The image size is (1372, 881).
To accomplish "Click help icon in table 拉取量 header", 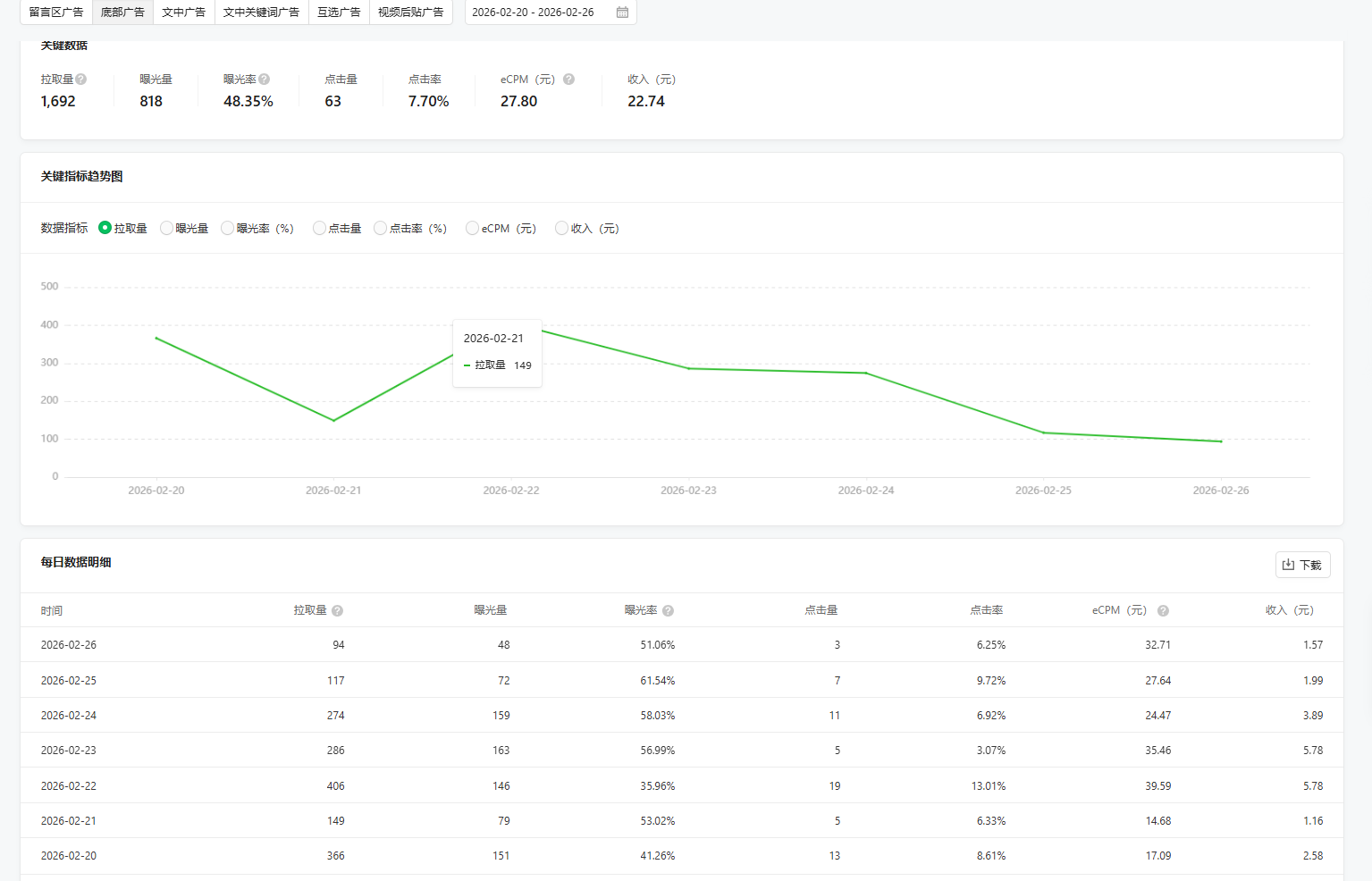I will coord(337,611).
